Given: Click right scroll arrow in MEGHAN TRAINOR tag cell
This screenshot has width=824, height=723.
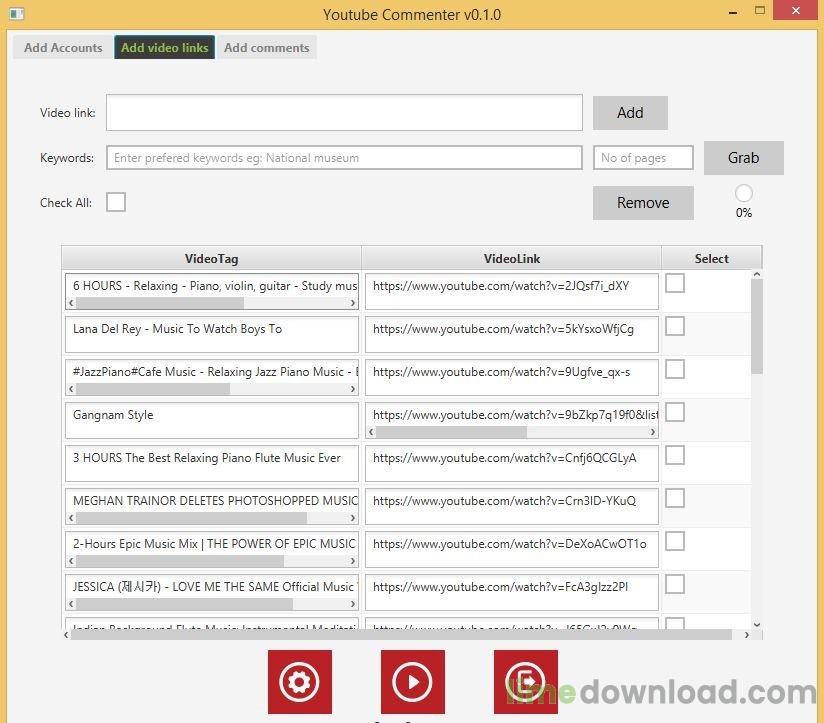Looking at the screenshot, I should click(353, 518).
